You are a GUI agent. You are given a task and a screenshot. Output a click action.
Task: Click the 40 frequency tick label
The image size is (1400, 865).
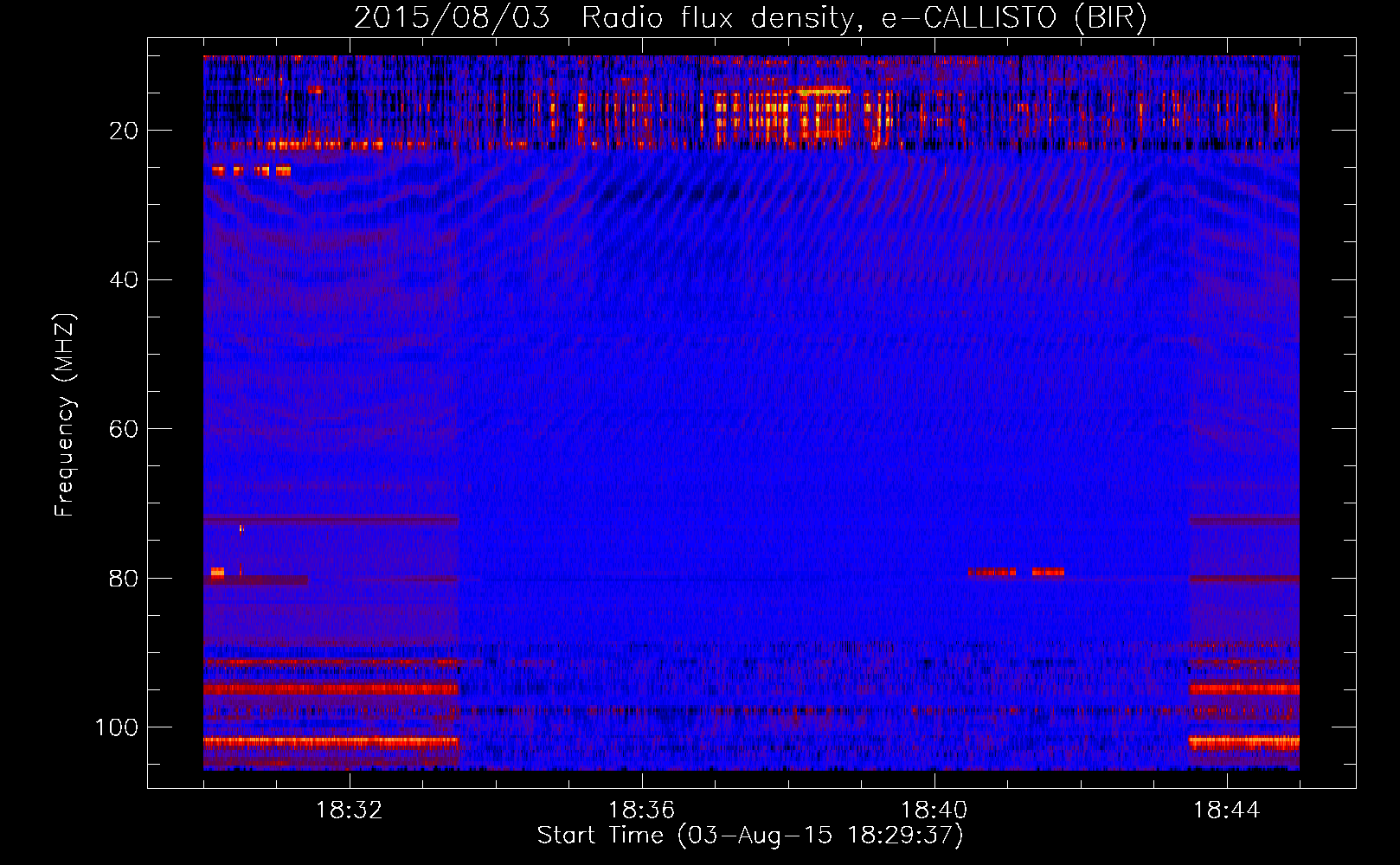125,280
